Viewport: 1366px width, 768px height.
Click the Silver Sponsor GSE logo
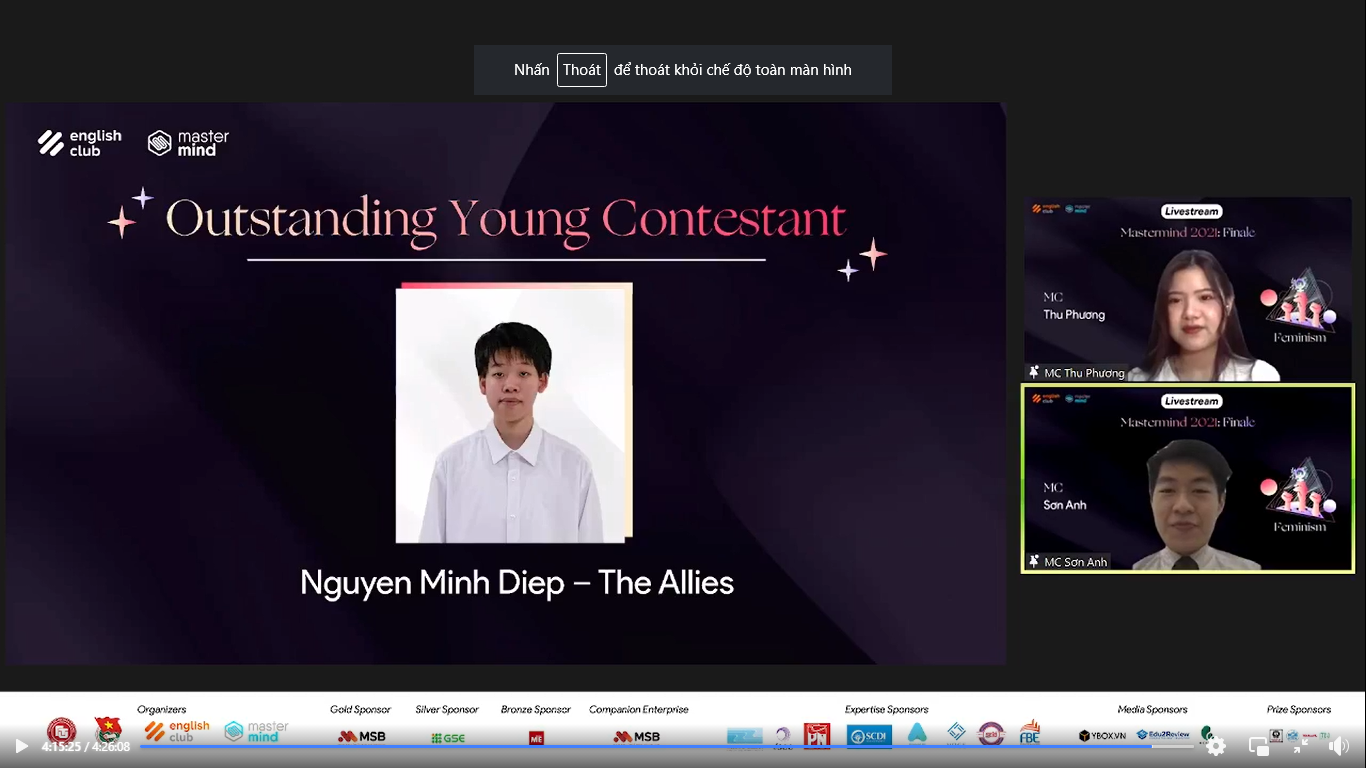click(x=448, y=738)
